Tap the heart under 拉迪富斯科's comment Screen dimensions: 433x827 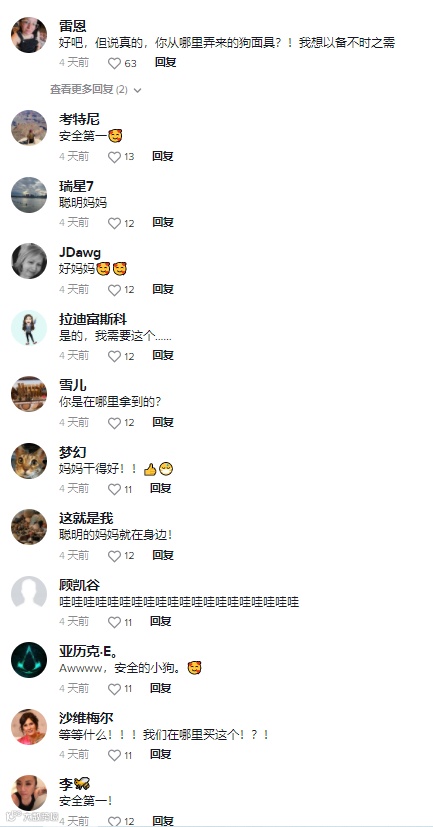(114, 356)
